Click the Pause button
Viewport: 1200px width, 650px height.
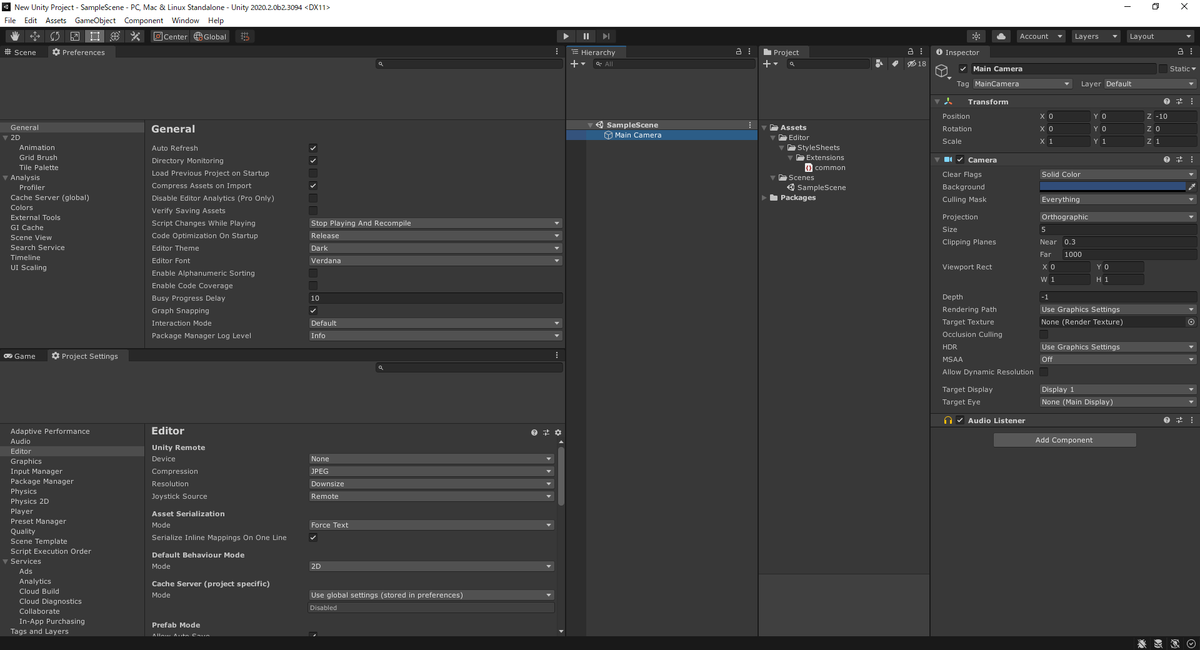coord(586,36)
